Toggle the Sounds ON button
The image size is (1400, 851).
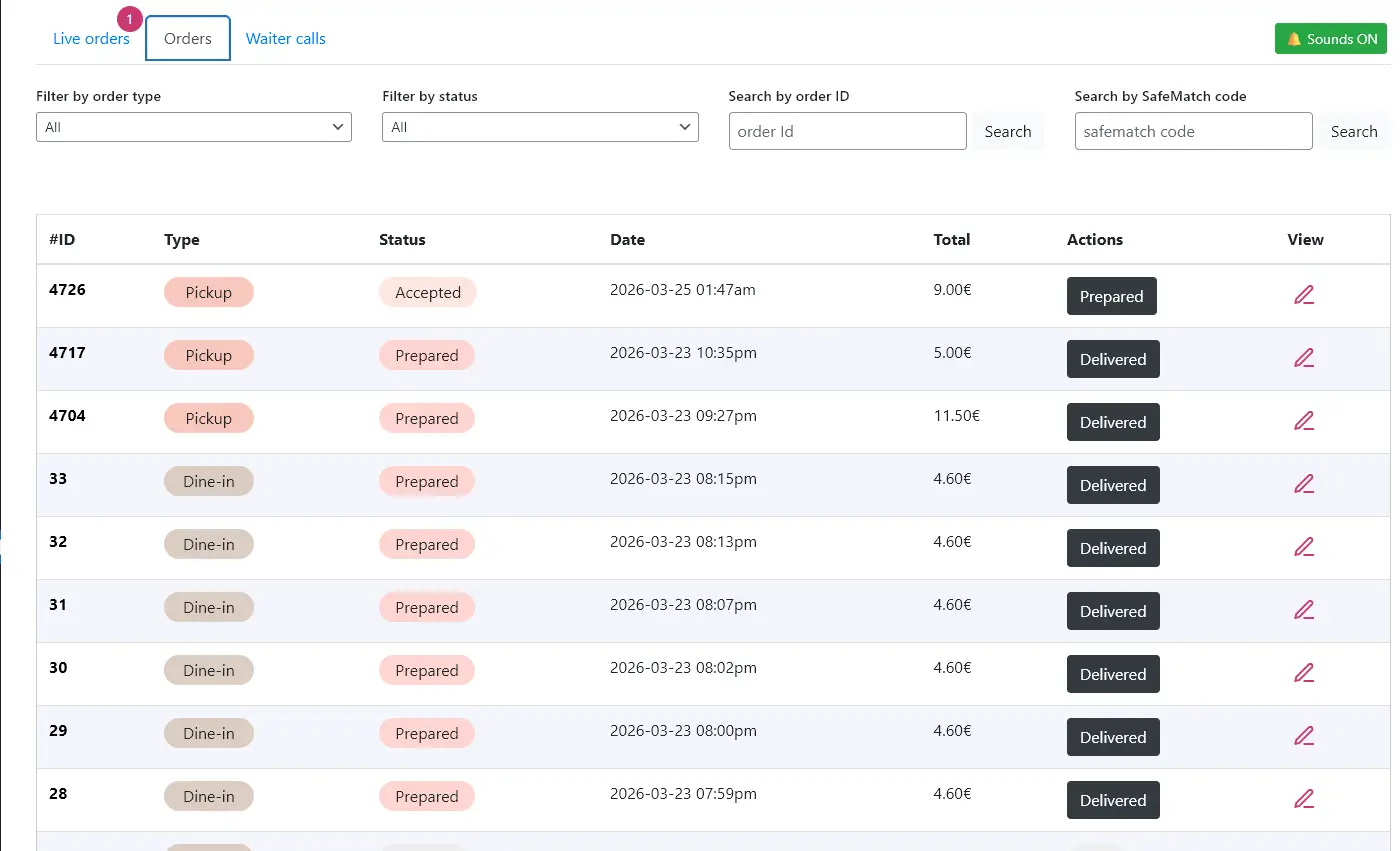point(1330,39)
